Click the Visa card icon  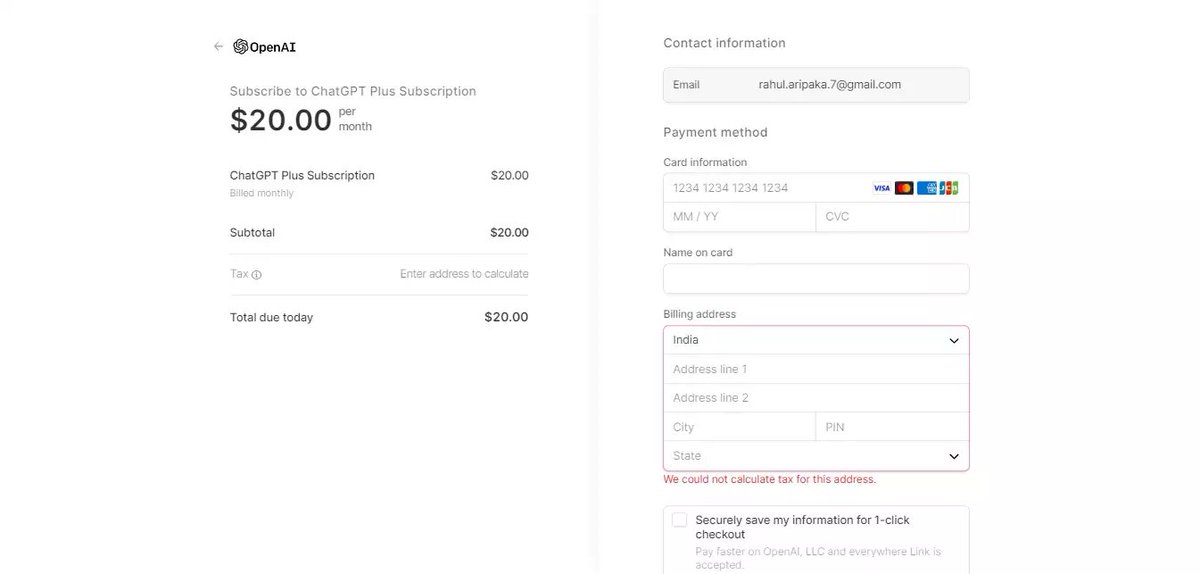coord(881,188)
